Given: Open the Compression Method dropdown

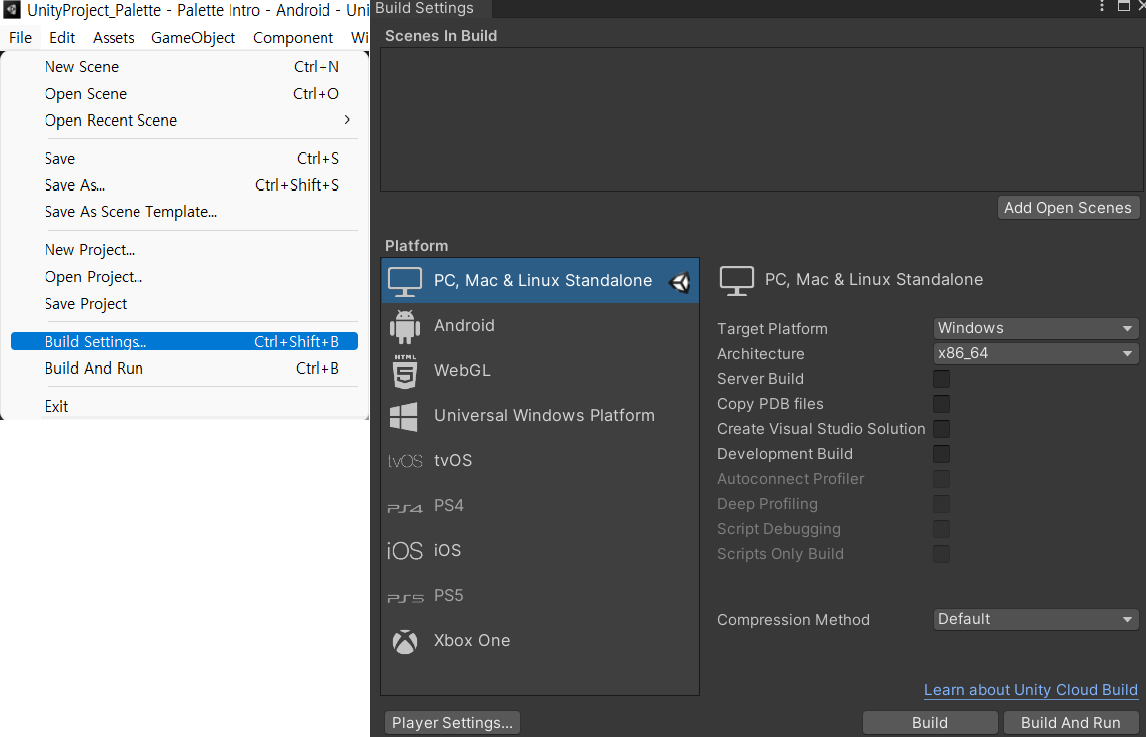Looking at the screenshot, I should point(1036,619).
